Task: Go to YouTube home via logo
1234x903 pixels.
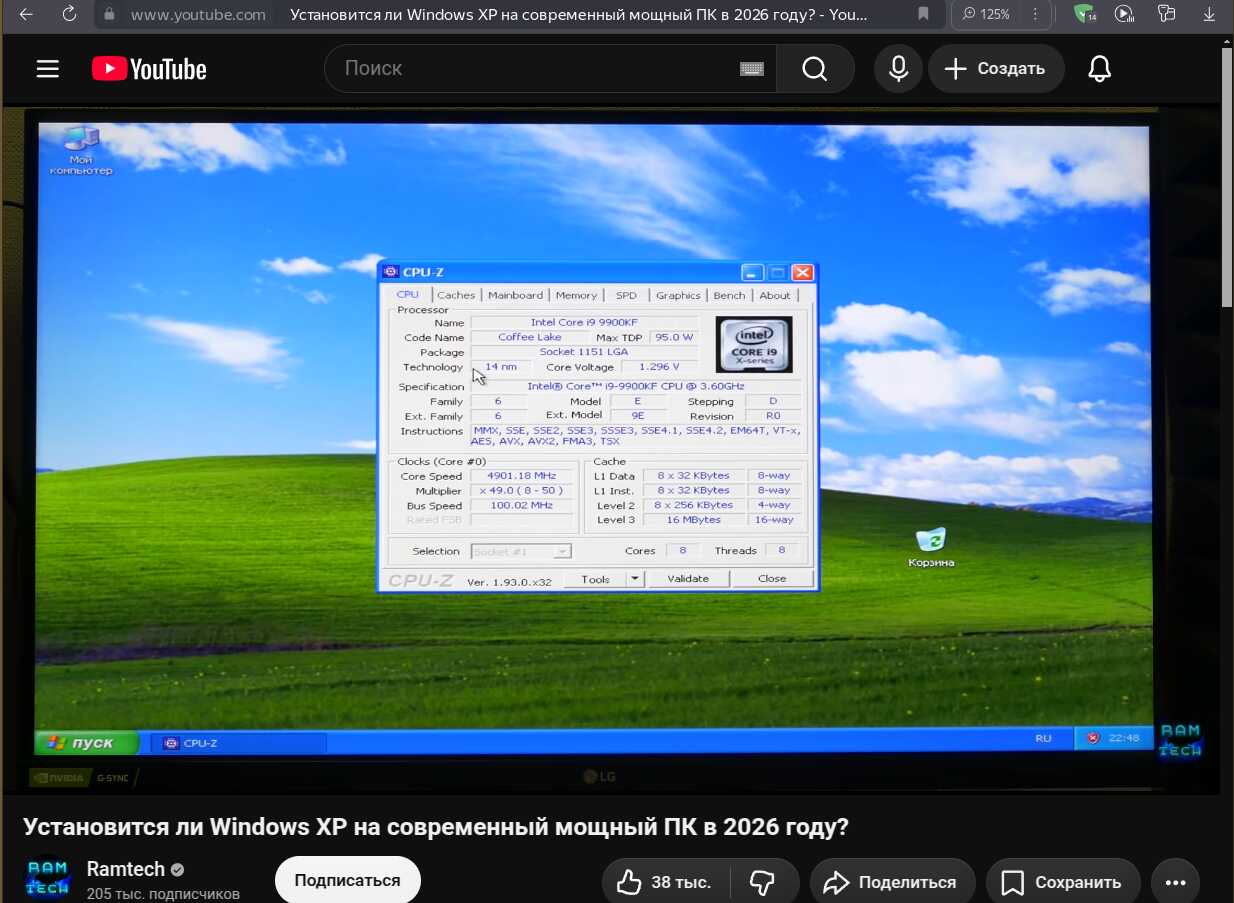Action: pos(149,68)
